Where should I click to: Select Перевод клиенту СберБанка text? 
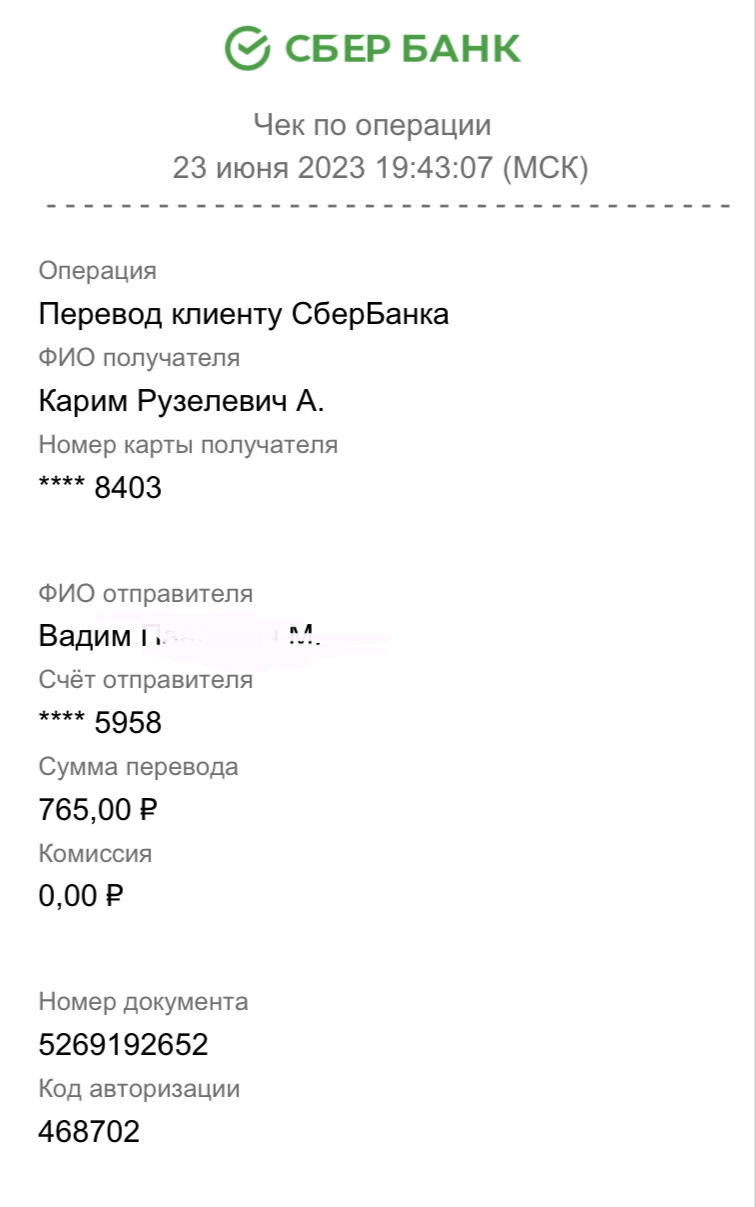[244, 314]
